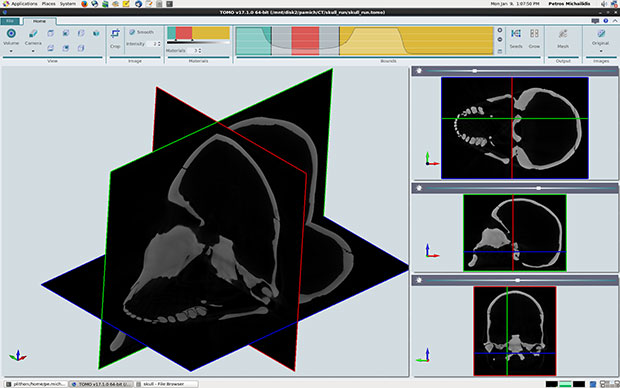620x388 pixels.
Task: Click the small icon below the minus icon
Action: (500, 51)
